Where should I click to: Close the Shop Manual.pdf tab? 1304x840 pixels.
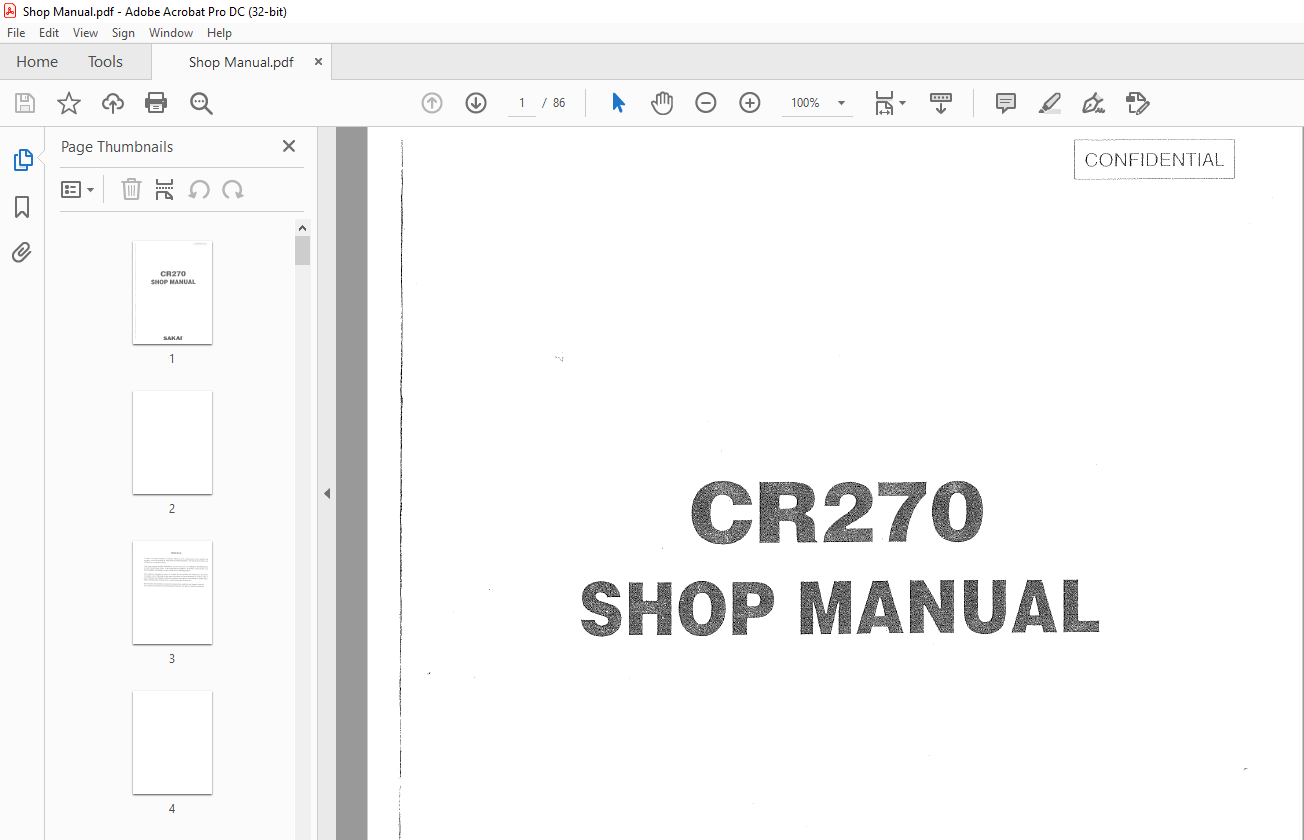pos(318,62)
